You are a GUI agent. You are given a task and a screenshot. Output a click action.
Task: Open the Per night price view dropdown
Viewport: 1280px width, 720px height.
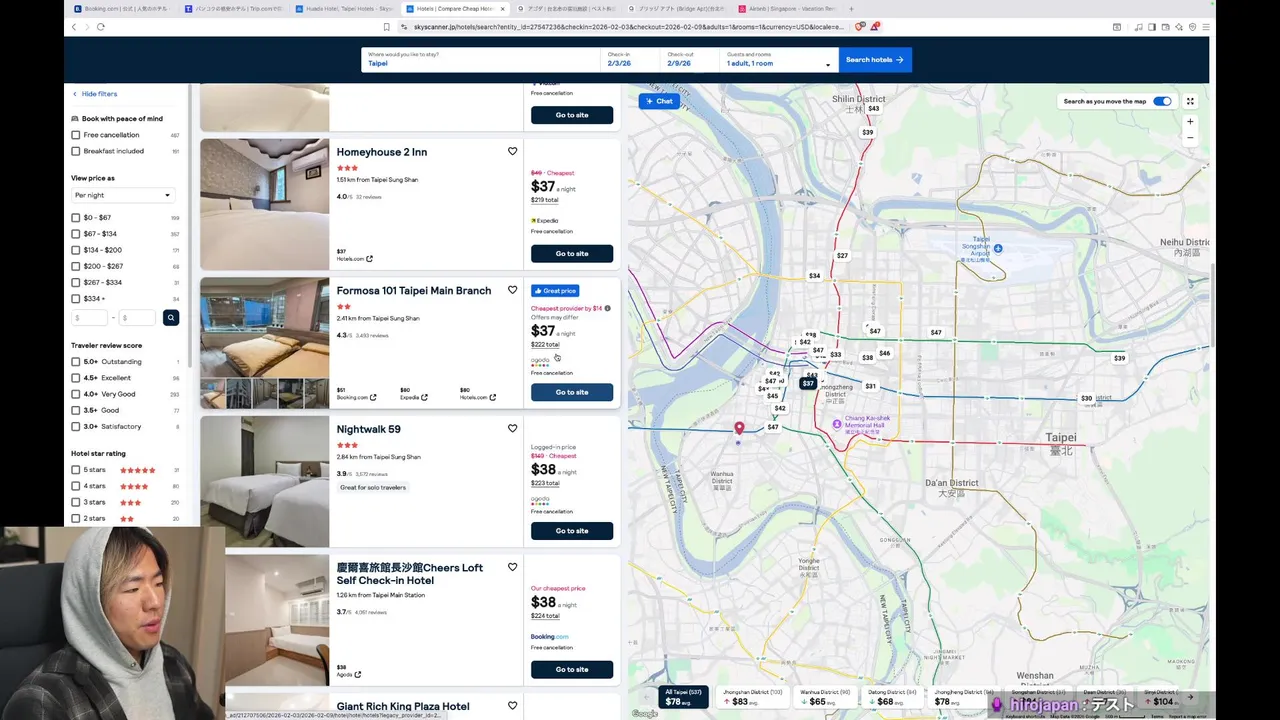(122, 195)
